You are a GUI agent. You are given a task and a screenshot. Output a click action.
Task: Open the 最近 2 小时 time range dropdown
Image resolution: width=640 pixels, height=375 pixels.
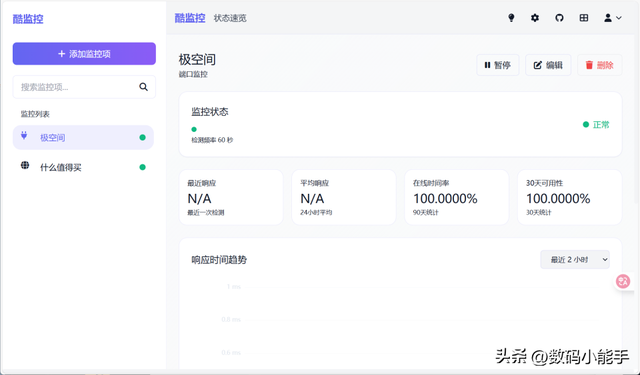click(575, 260)
